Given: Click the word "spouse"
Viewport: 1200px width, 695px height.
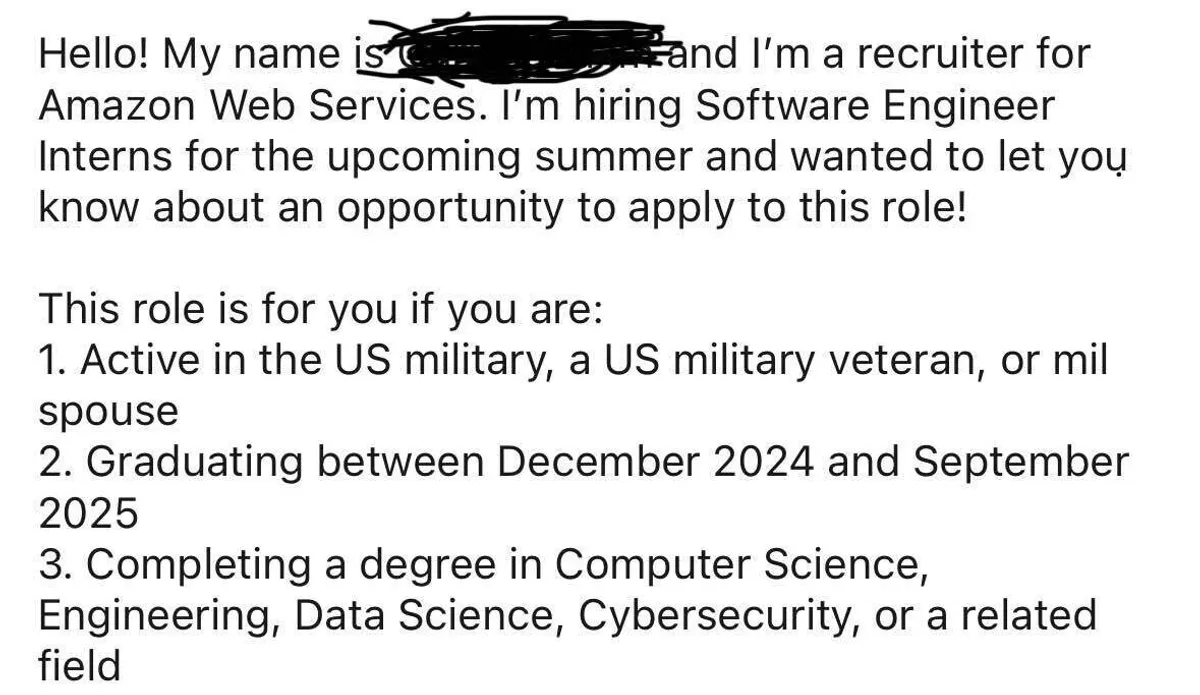Looking at the screenshot, I should (108, 412).
